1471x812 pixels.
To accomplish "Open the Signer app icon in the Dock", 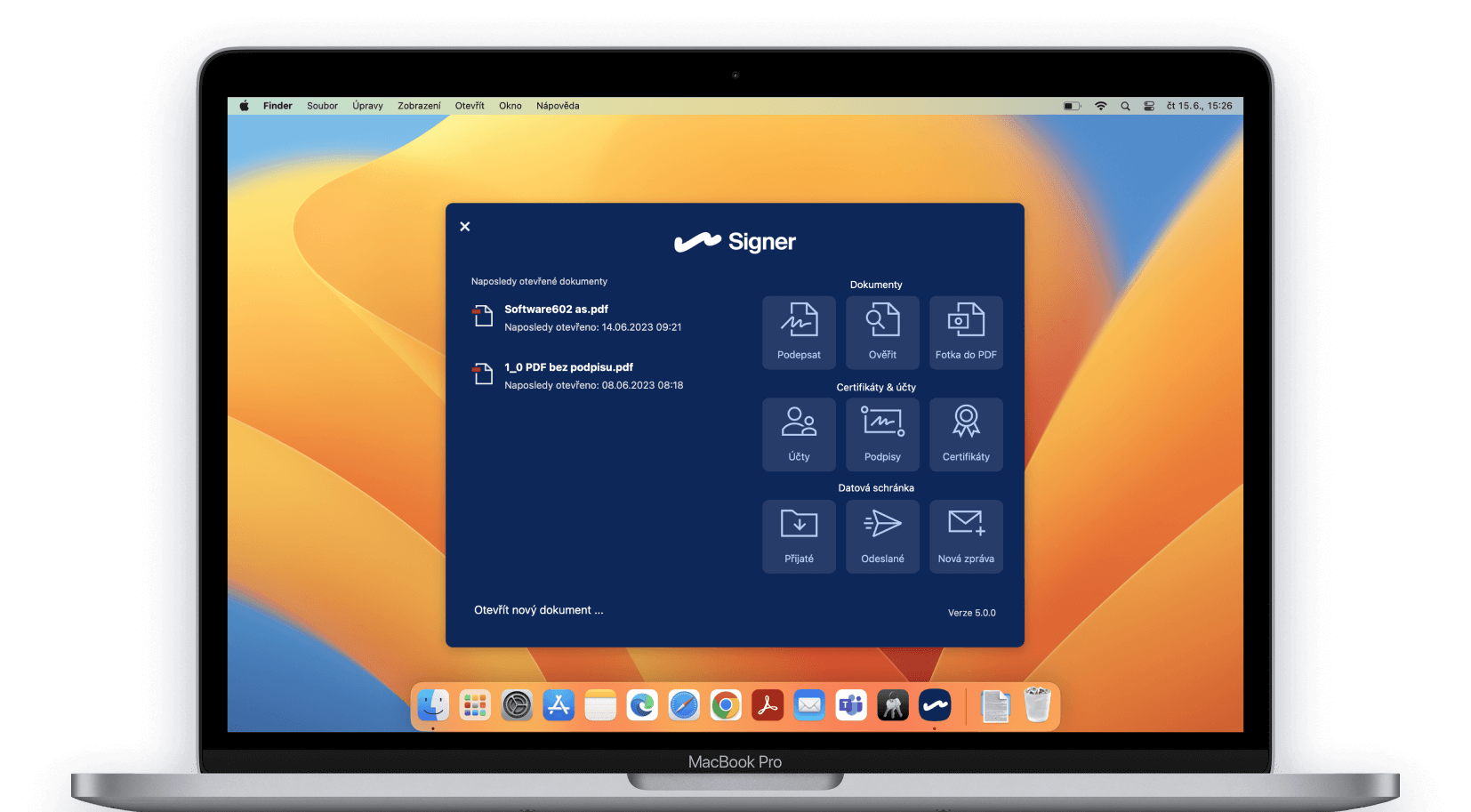I will click(935, 704).
